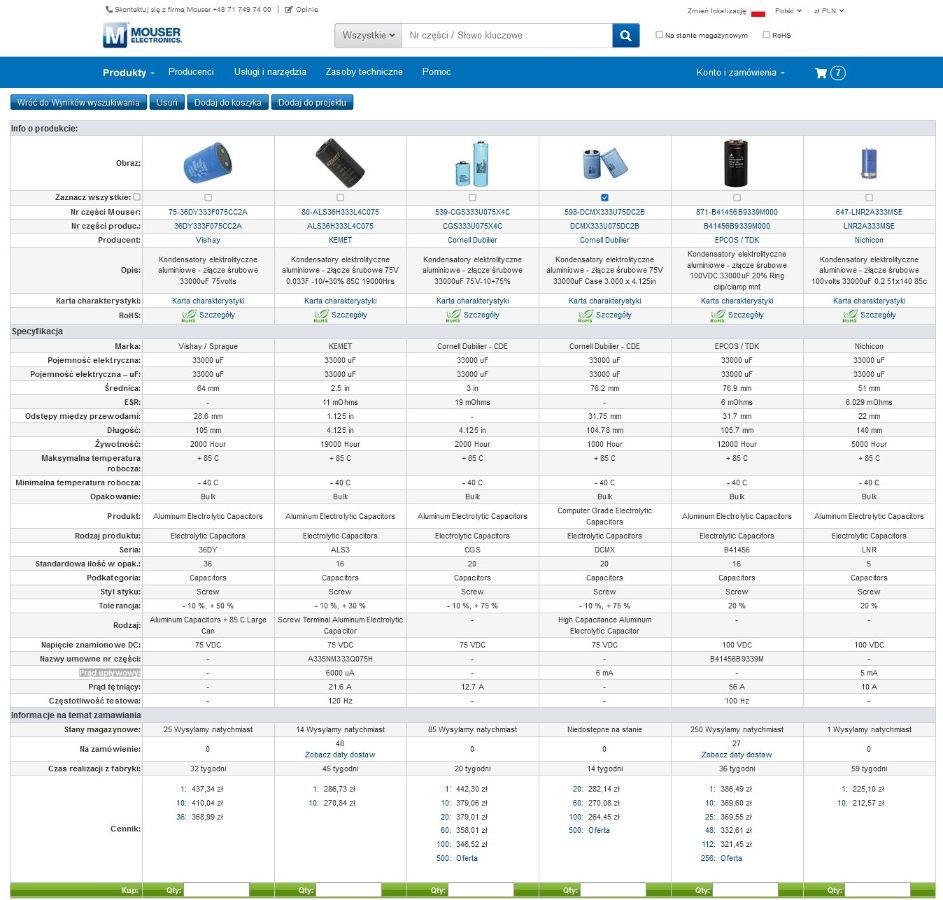This screenshot has width=943, height=900.
Task: Click Qty field for KEMET column
Action: pyautogui.click(x=348, y=890)
